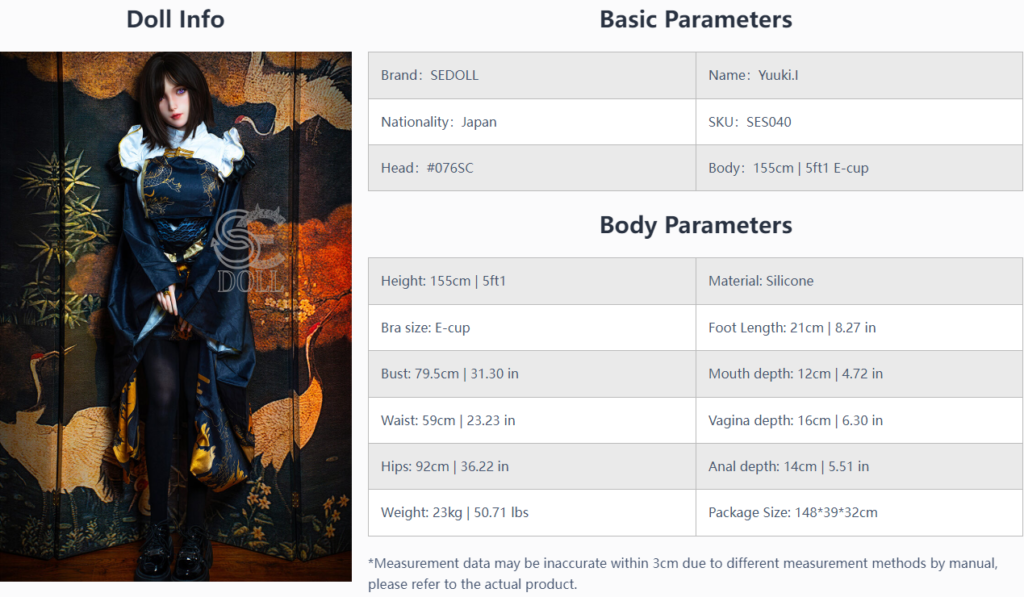Click the doll product photo thumbnail
The image size is (1024, 597).
[x=176, y=317]
